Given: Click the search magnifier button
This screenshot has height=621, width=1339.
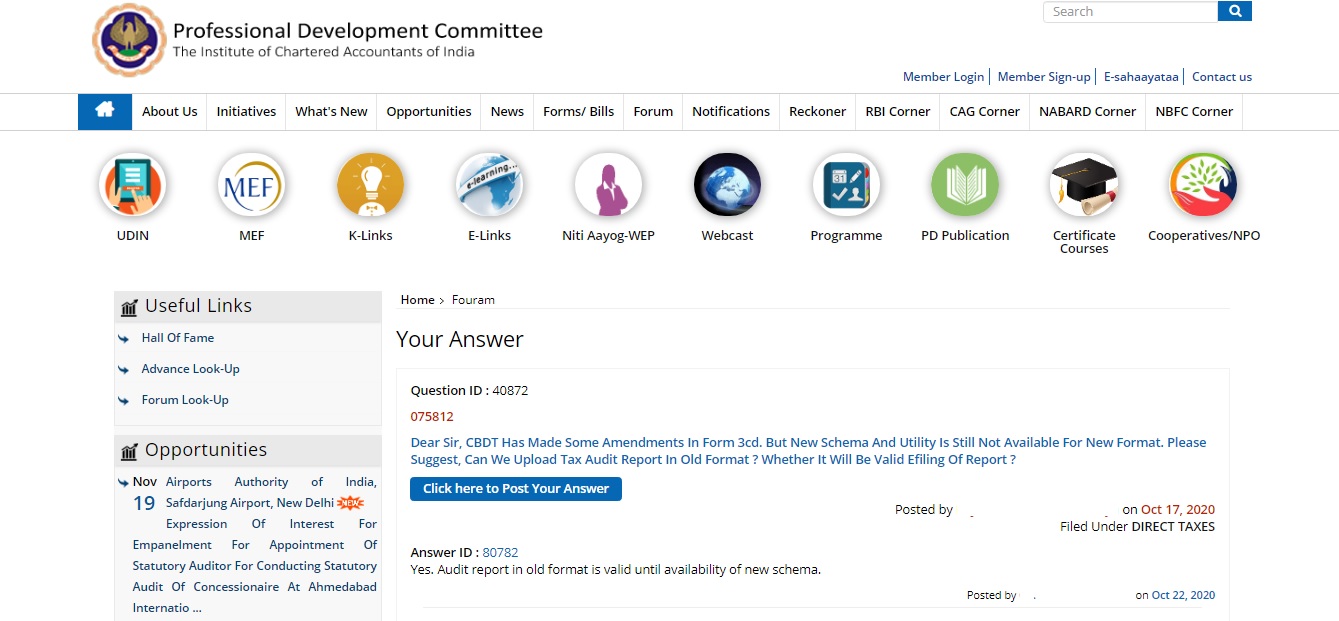Looking at the screenshot, I should (1234, 12).
